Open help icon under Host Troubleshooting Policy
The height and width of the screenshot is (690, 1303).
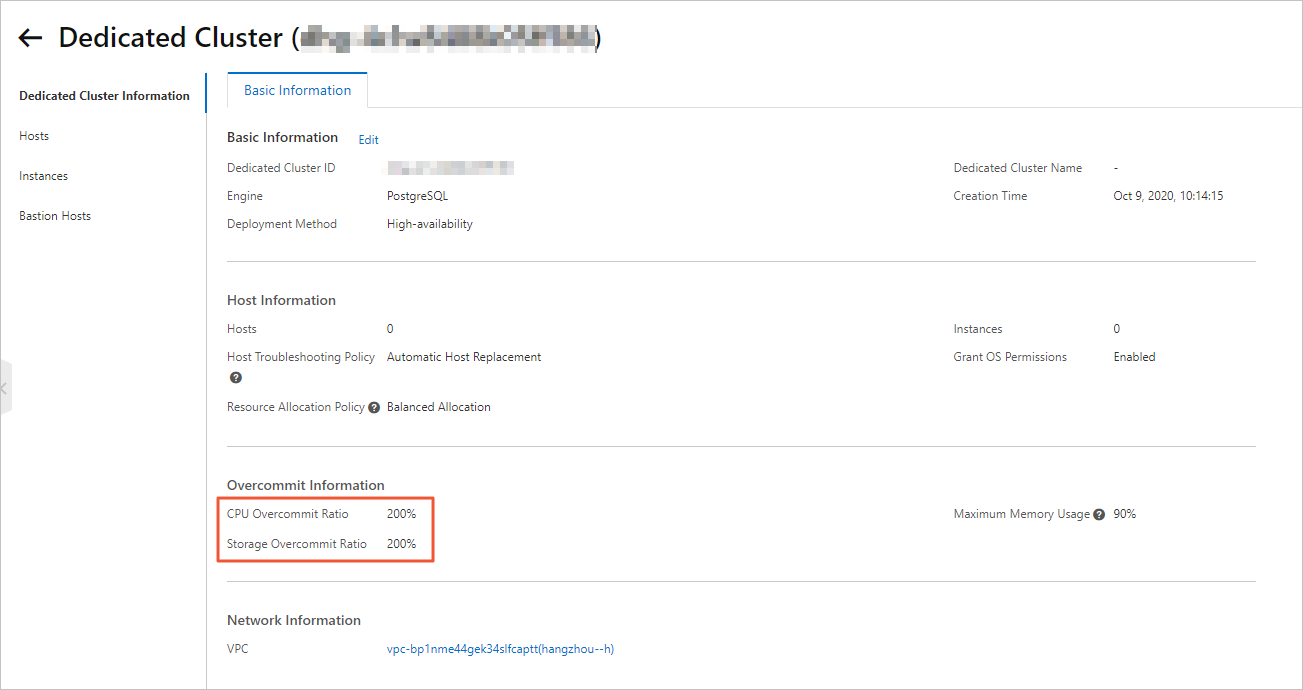[236, 378]
